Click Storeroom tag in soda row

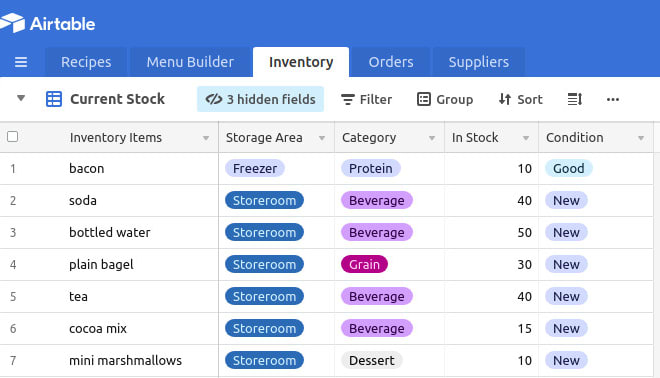264,200
